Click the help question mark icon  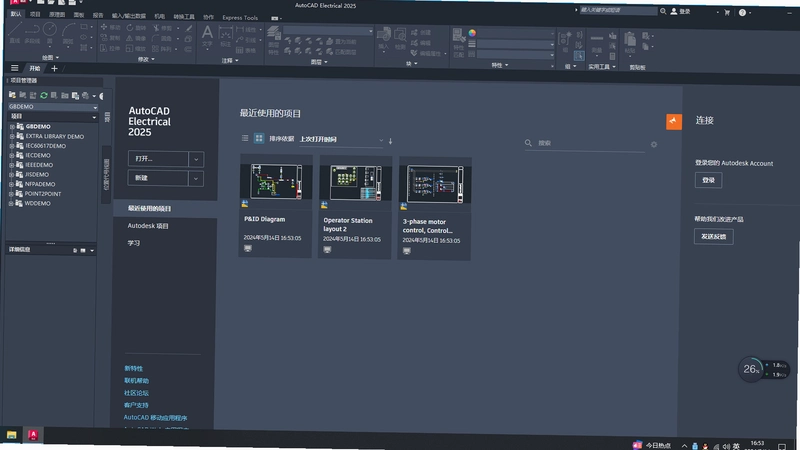[742, 13]
